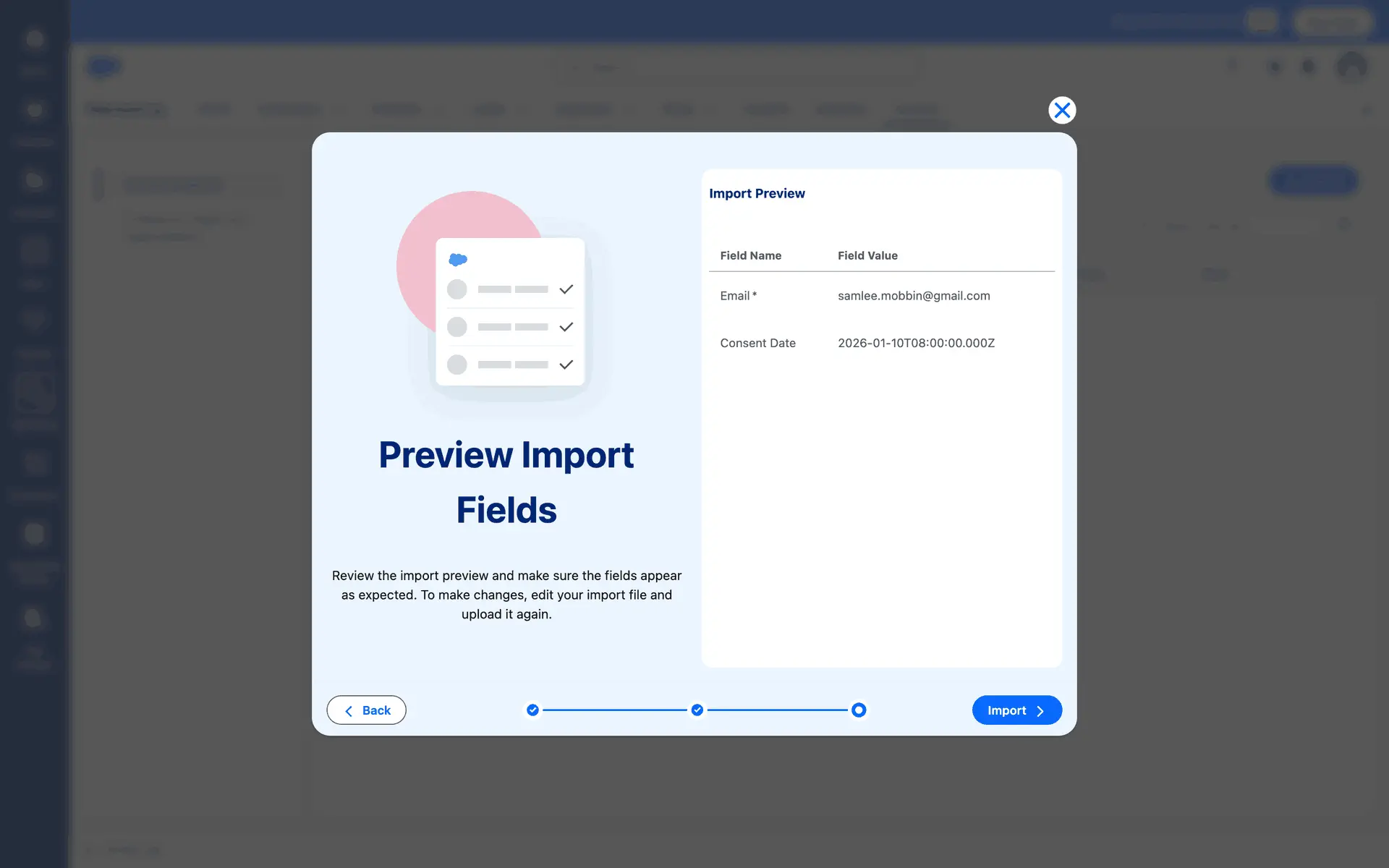Select the second completed step indicator
This screenshot has height=868, width=1389.
click(x=697, y=710)
